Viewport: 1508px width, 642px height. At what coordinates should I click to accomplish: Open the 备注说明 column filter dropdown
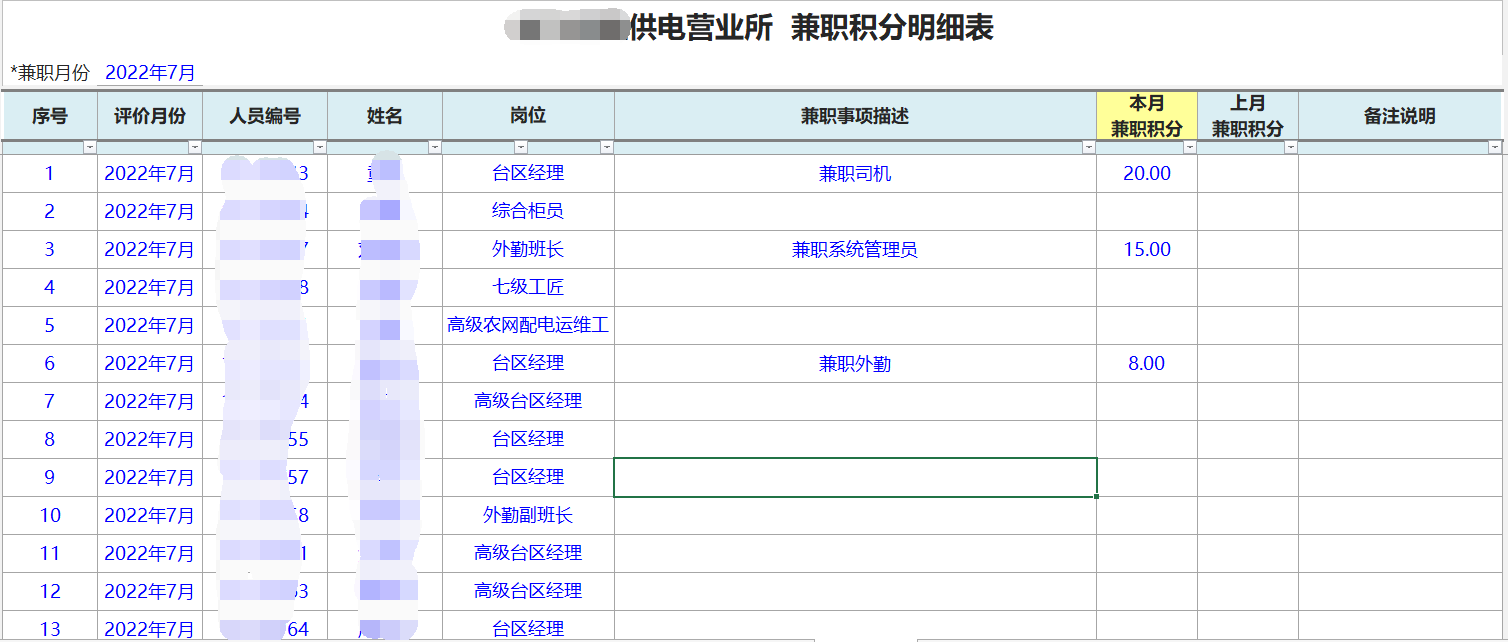click(x=1495, y=147)
